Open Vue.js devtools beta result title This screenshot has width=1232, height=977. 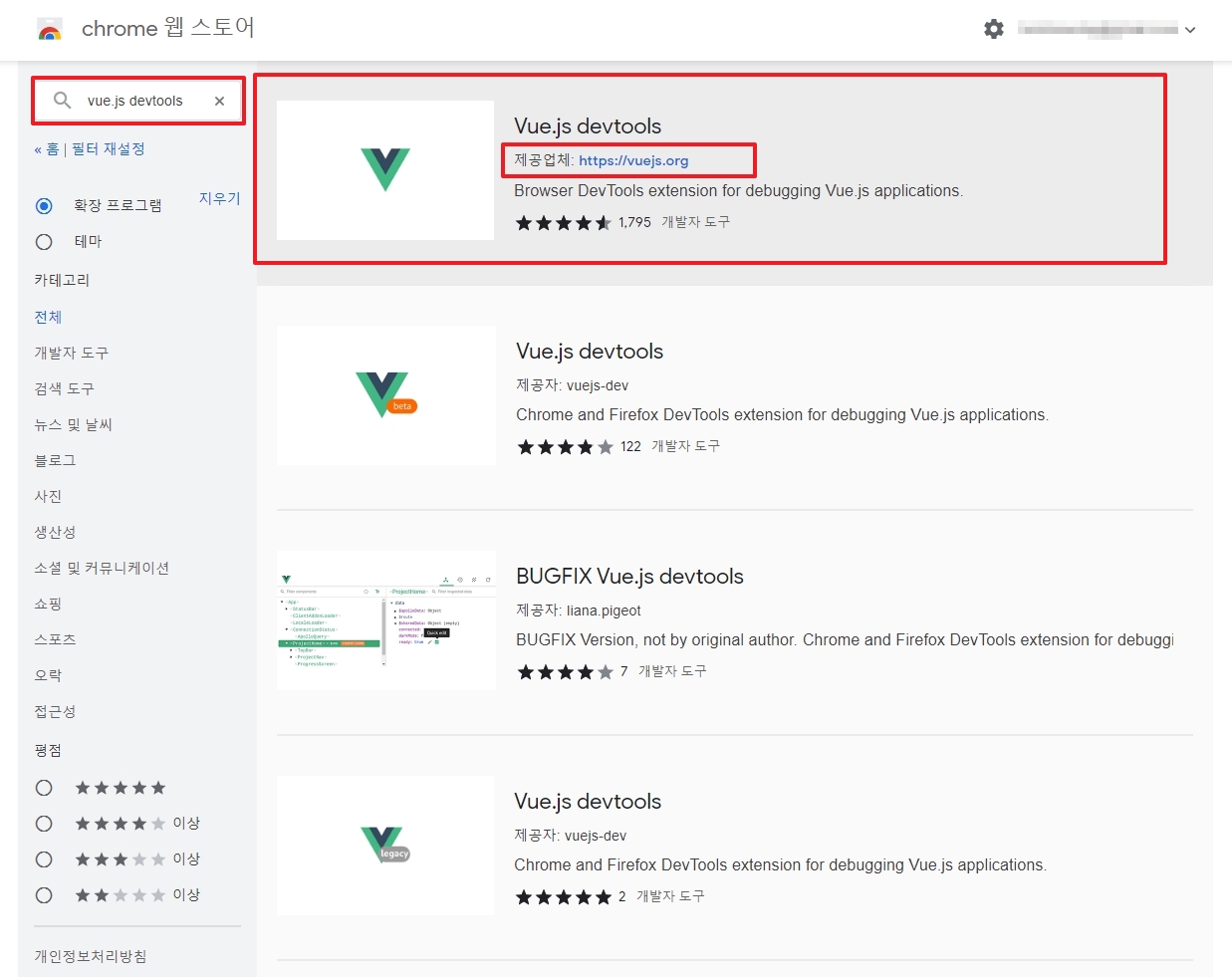point(590,352)
